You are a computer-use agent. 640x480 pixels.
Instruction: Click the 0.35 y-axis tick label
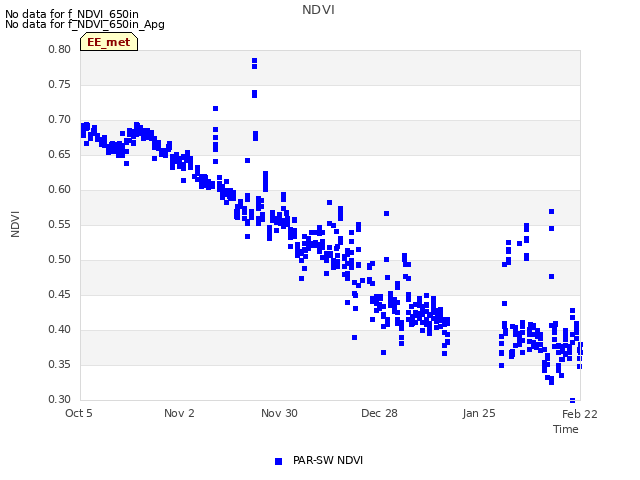[x=60, y=364]
